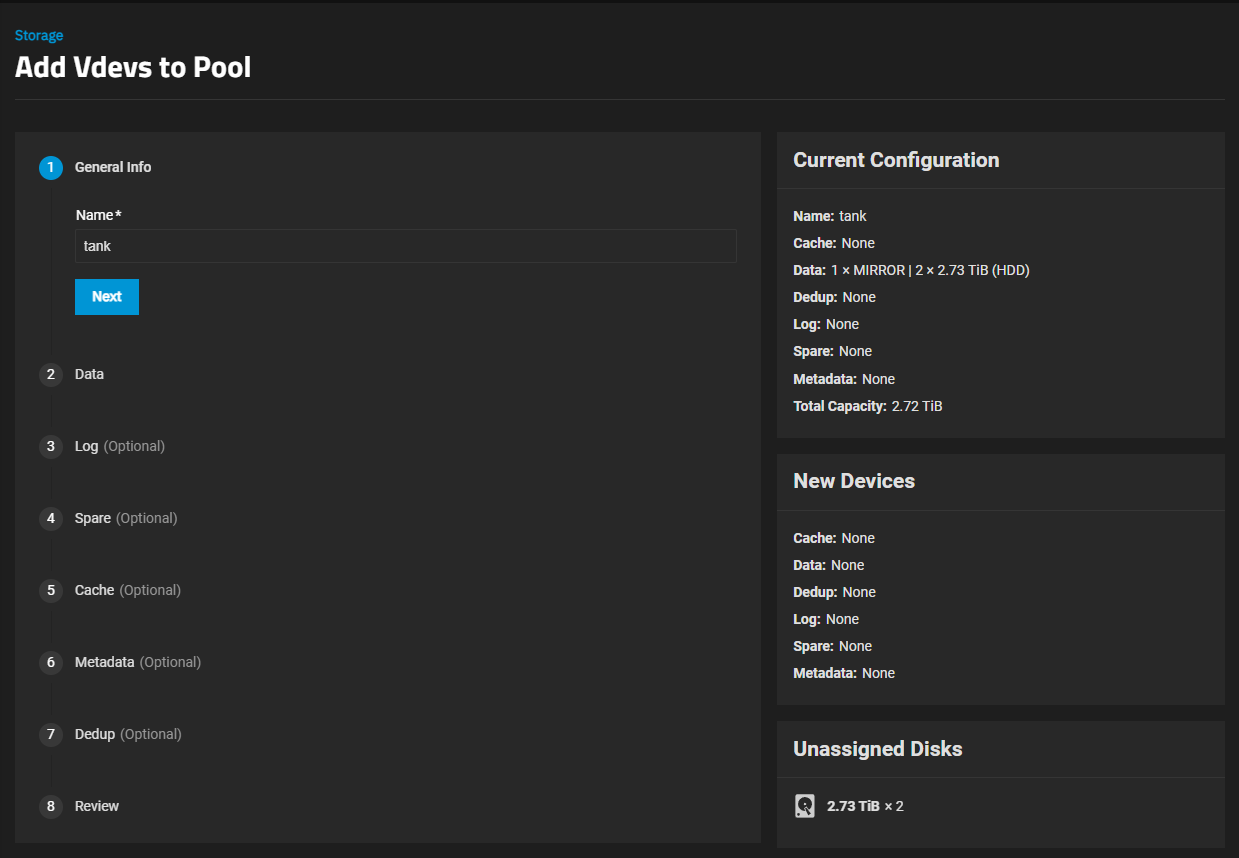Select the General Info step heading
The width and height of the screenshot is (1239, 858).
pyautogui.click(x=113, y=167)
